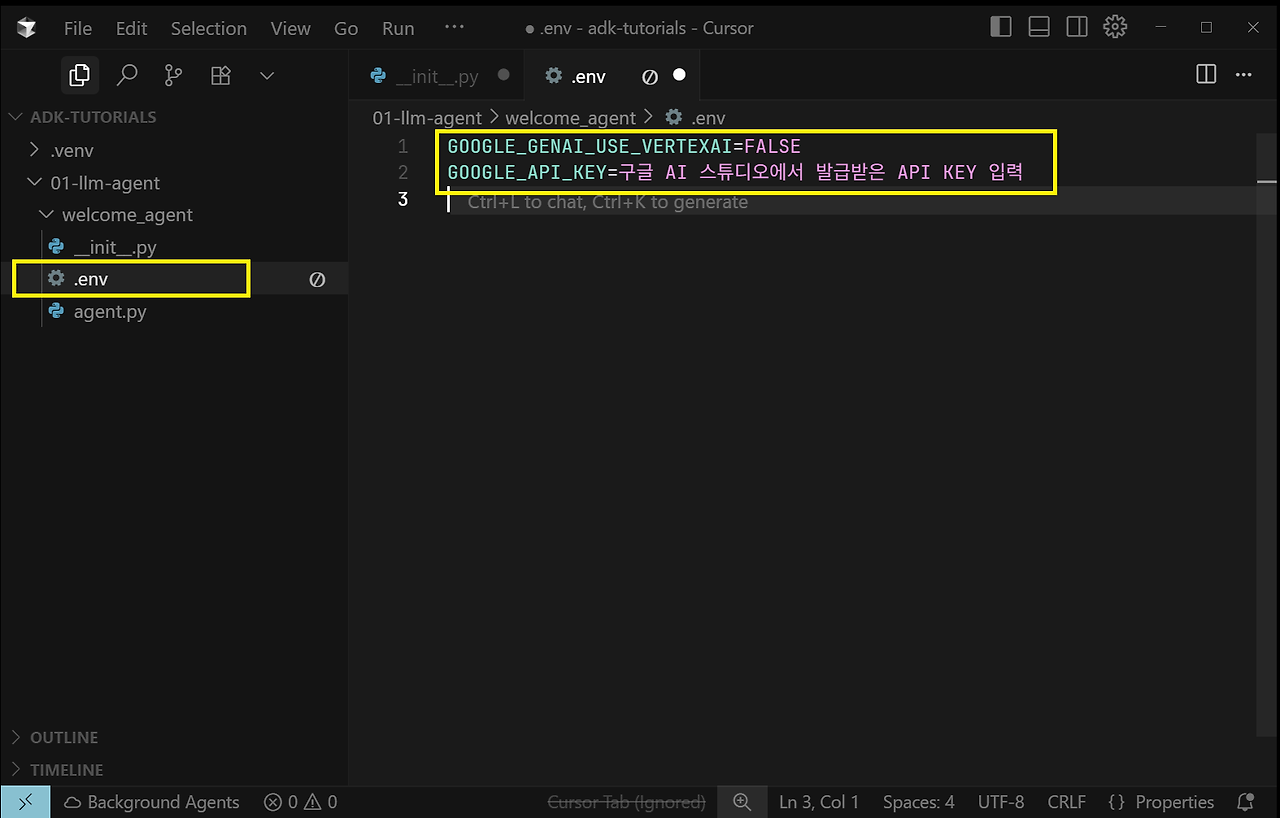Show more sidebar views chevron

pyautogui.click(x=267, y=75)
